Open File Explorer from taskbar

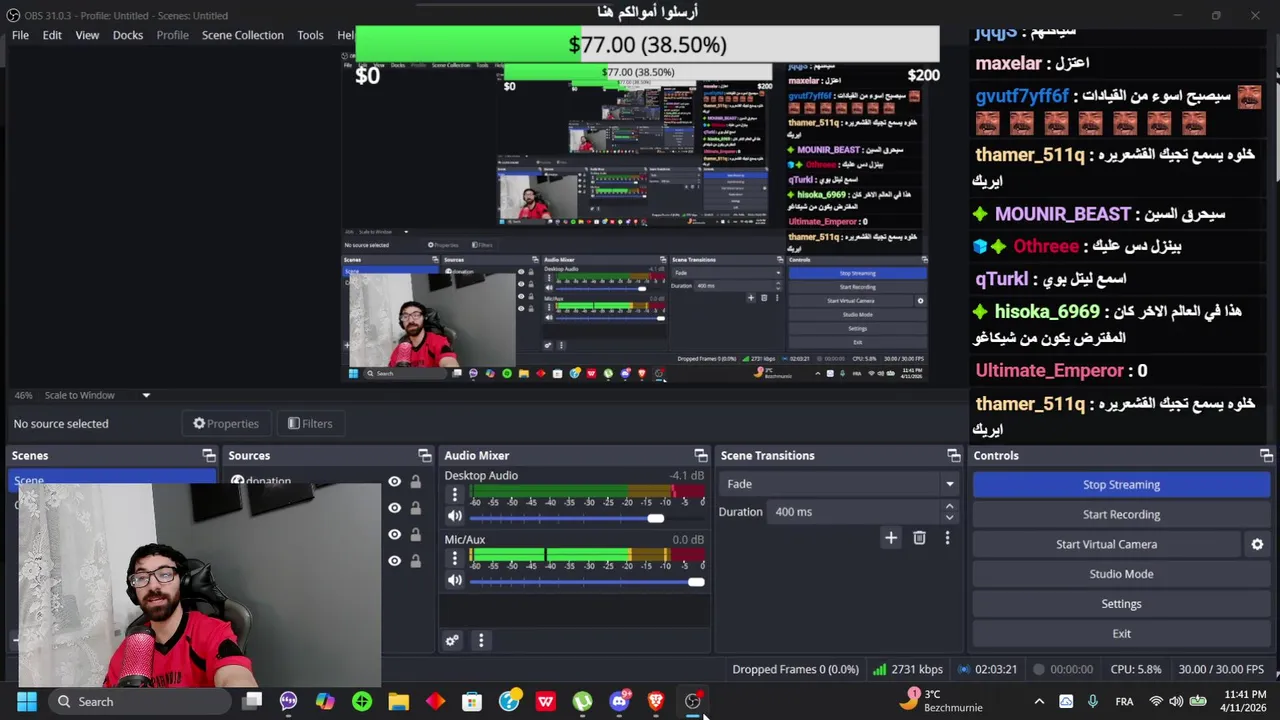coord(399,702)
